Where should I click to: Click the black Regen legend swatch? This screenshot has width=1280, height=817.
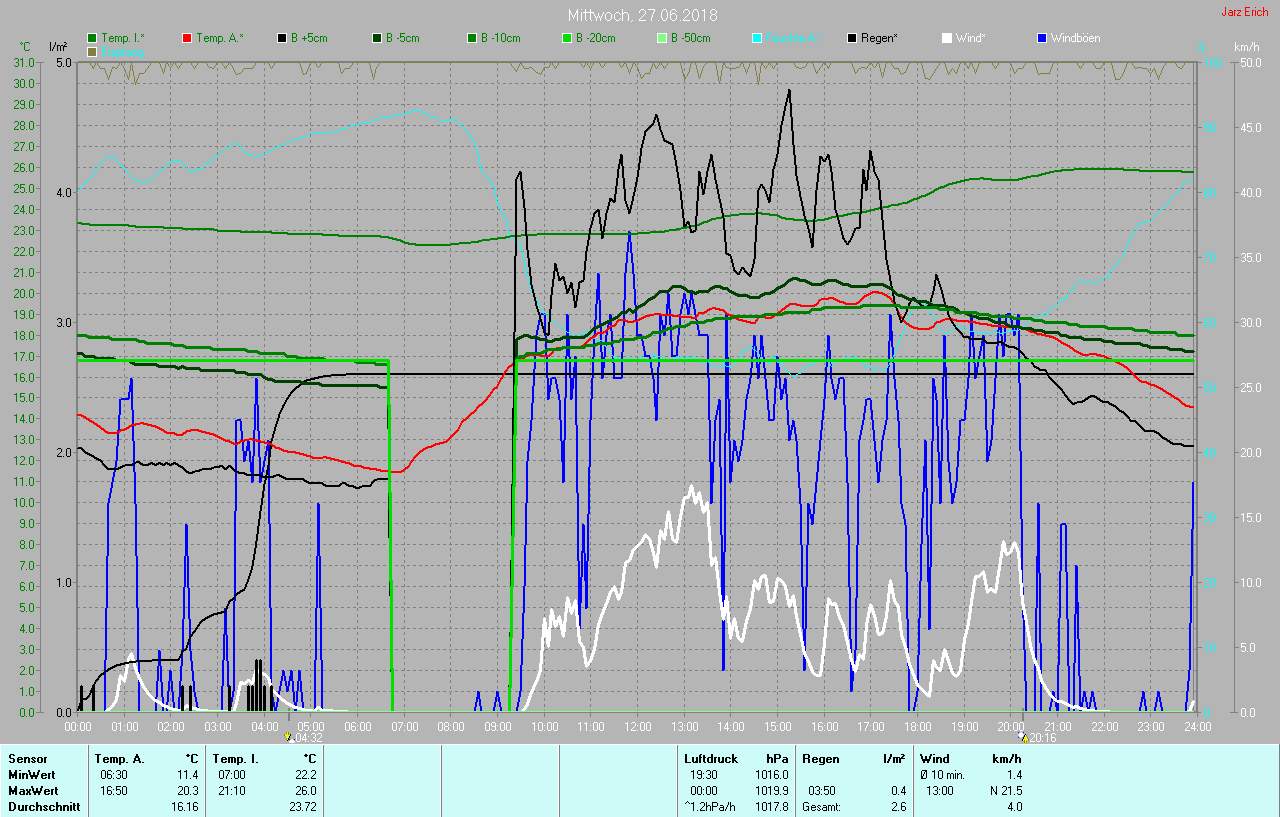852,38
